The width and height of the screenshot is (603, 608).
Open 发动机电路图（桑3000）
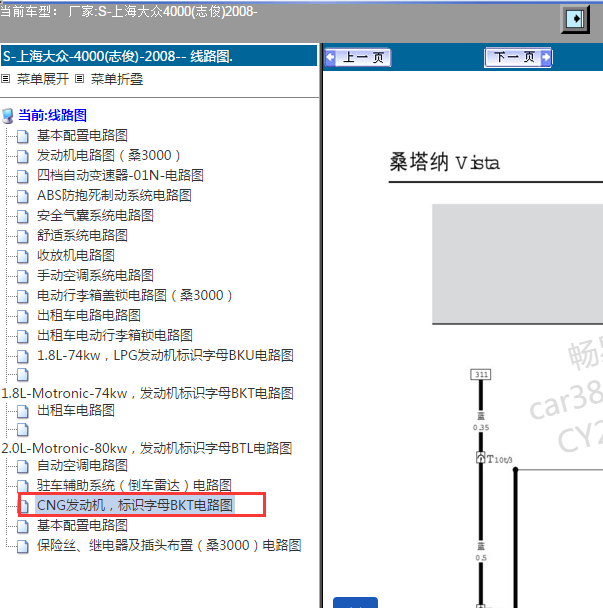pyautogui.click(x=109, y=155)
